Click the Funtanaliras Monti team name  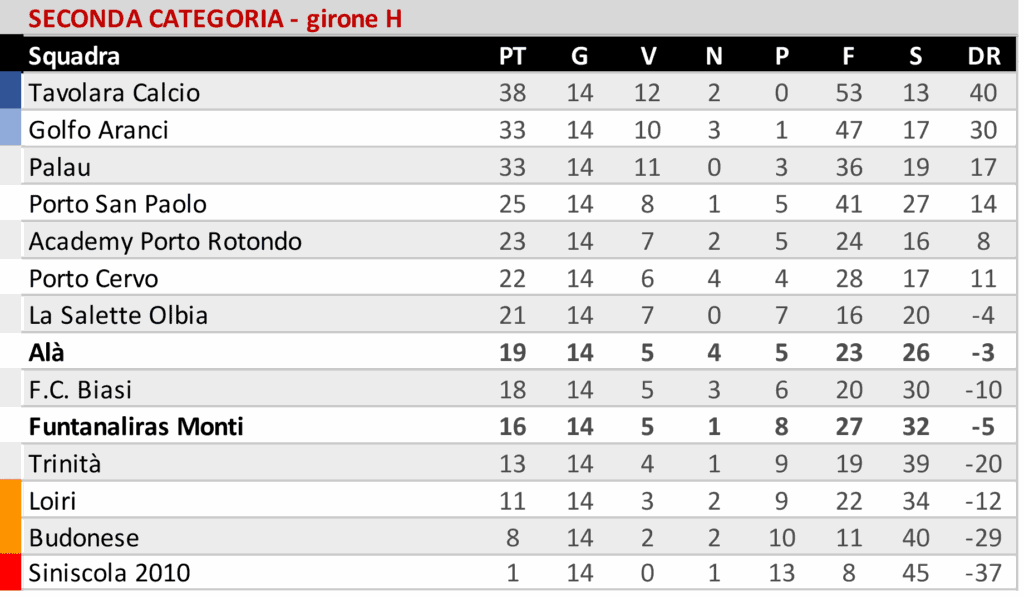point(136,427)
